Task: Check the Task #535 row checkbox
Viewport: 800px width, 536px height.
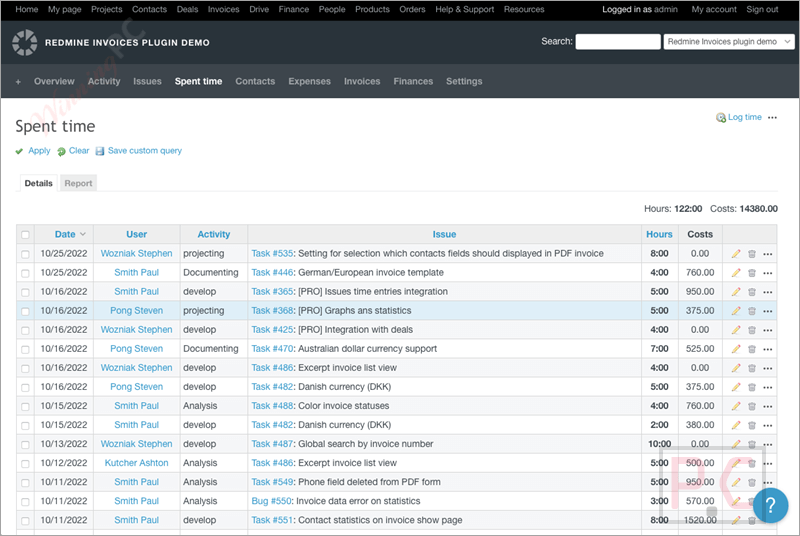Action: 25,254
